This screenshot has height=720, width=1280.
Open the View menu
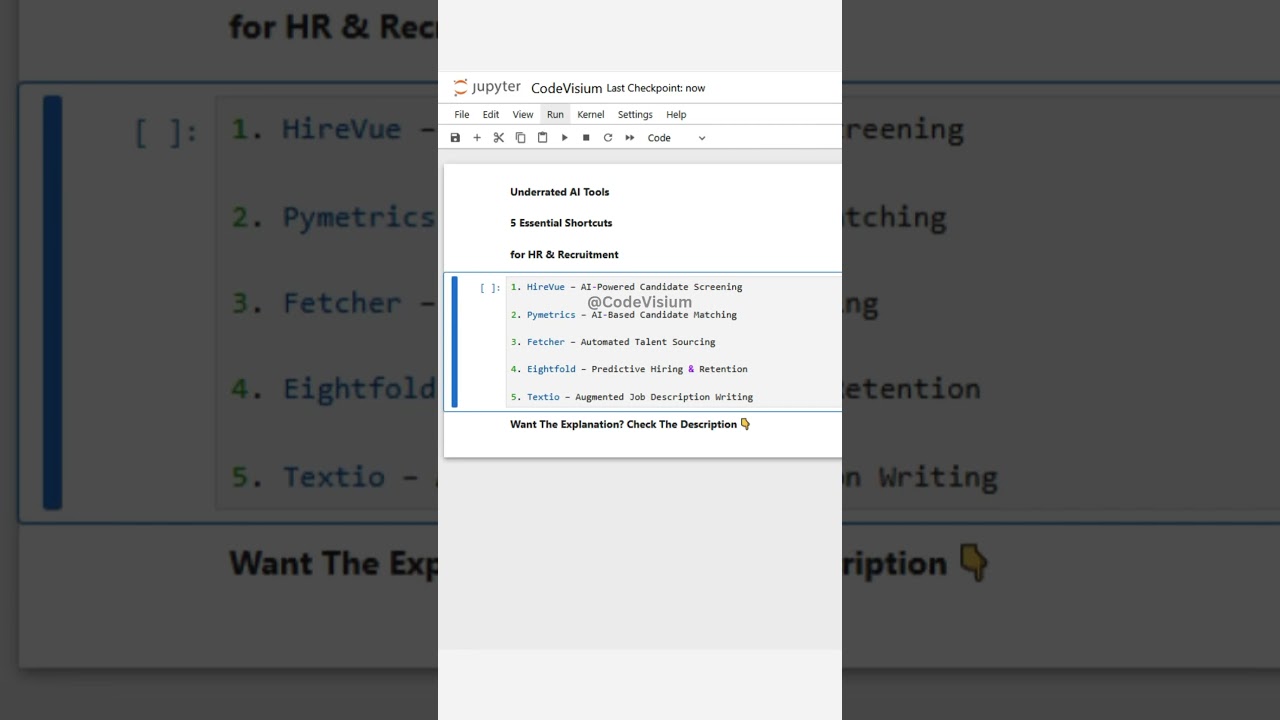point(523,115)
